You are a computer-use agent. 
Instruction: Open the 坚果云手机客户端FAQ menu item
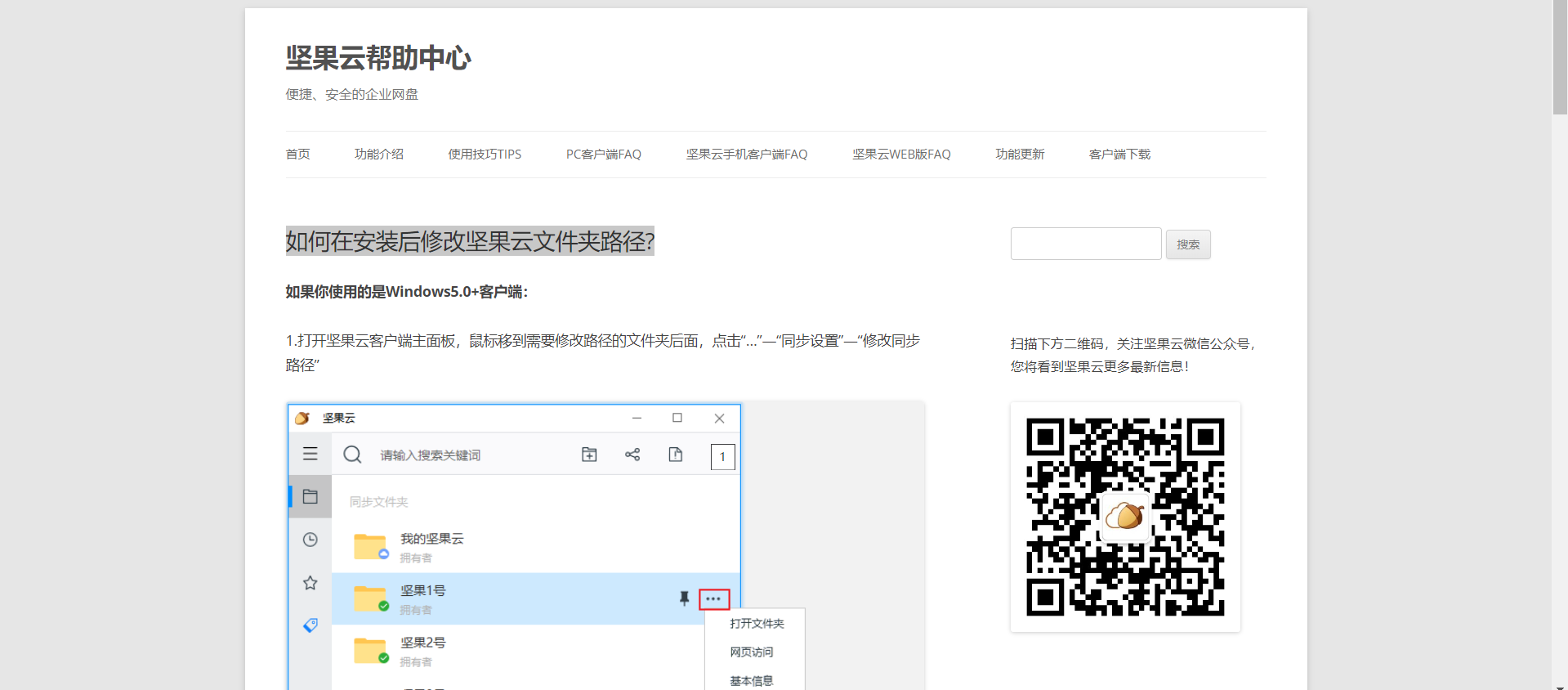coord(747,154)
